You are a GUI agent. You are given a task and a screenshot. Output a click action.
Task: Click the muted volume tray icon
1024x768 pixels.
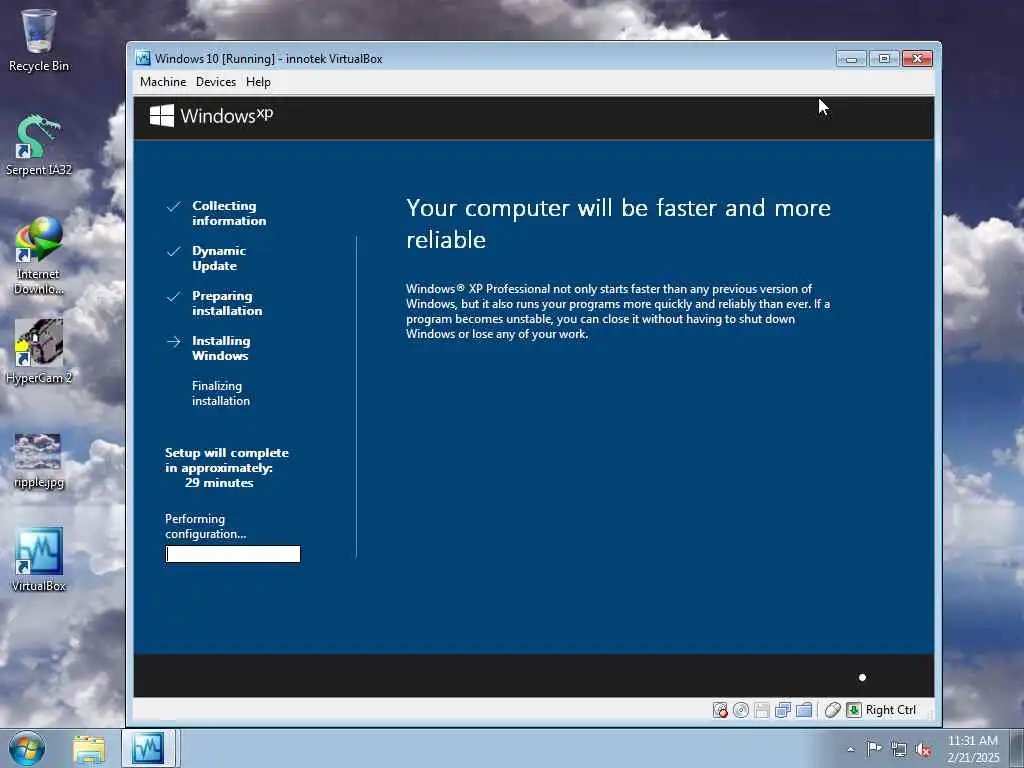(x=923, y=750)
